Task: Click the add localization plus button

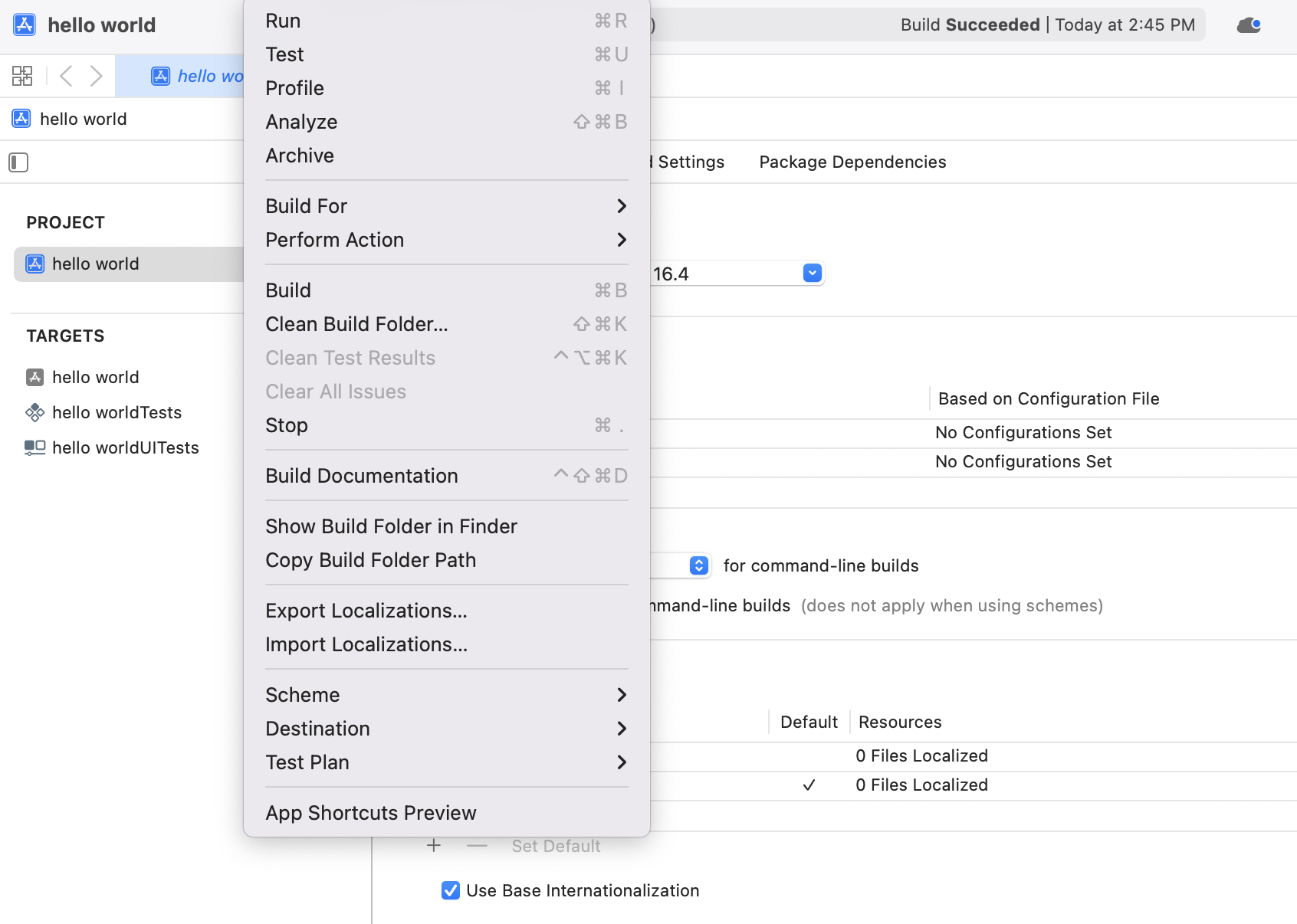Action: pos(434,846)
